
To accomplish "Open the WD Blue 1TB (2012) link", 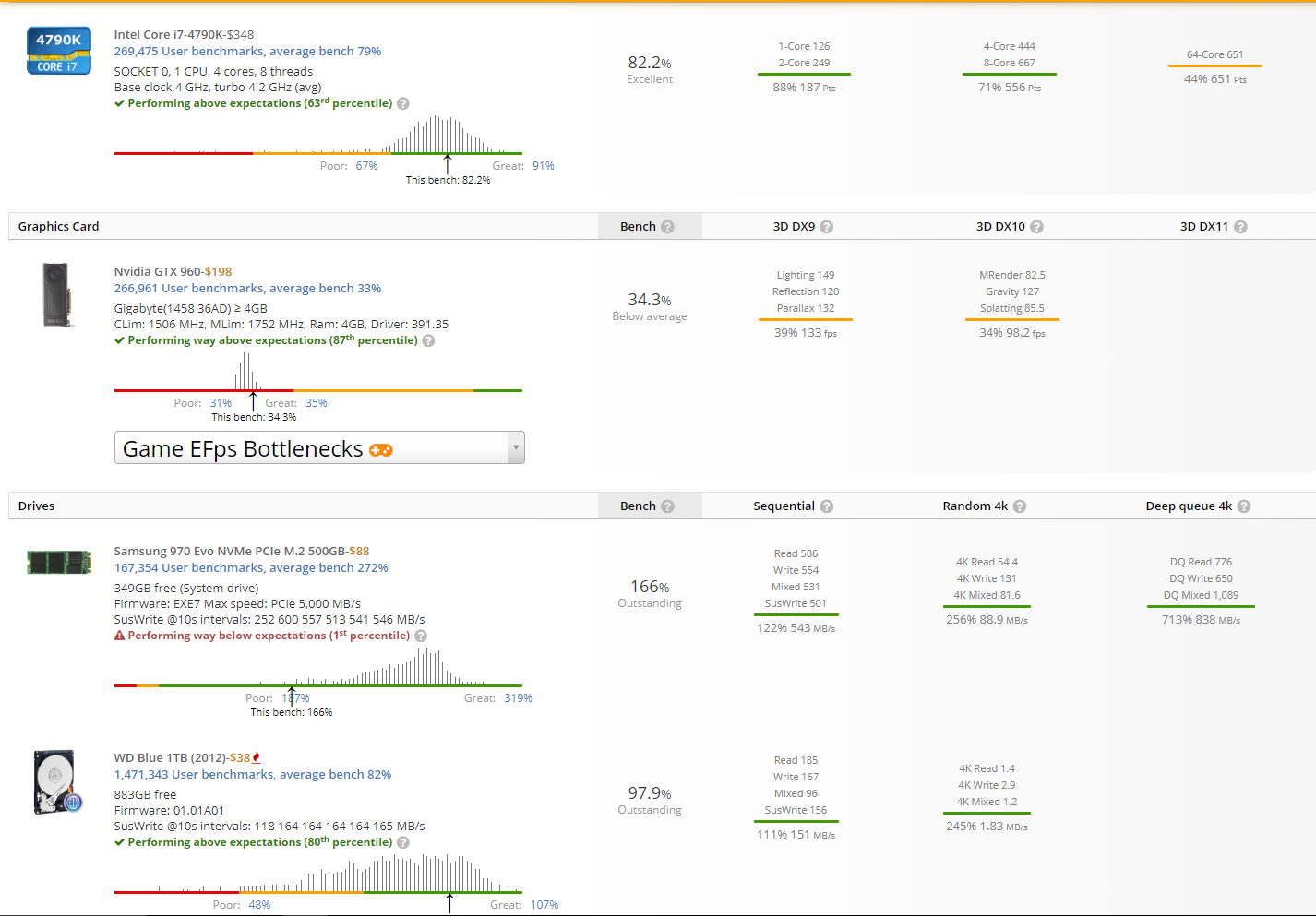I will [170, 758].
